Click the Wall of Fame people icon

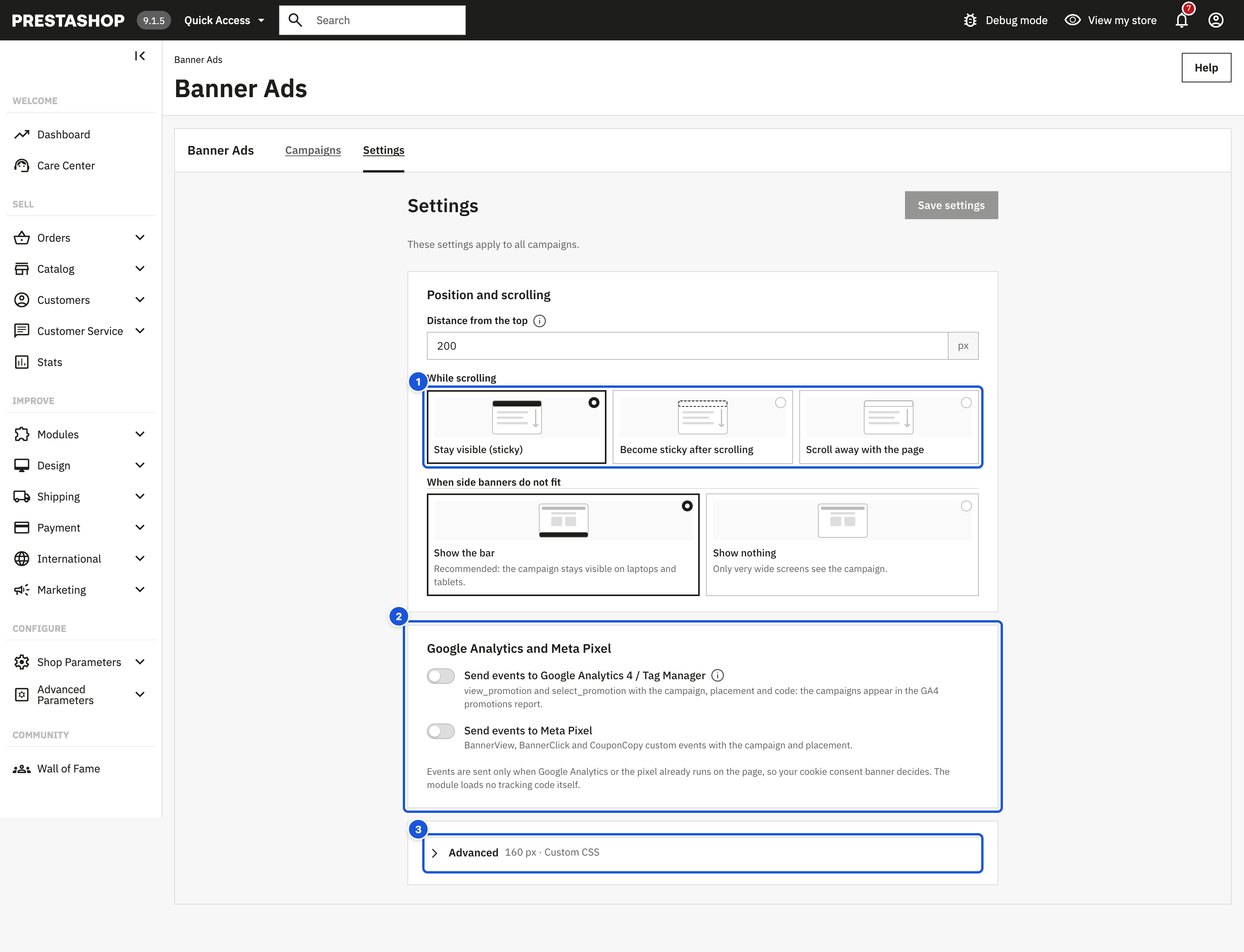[x=21, y=769]
